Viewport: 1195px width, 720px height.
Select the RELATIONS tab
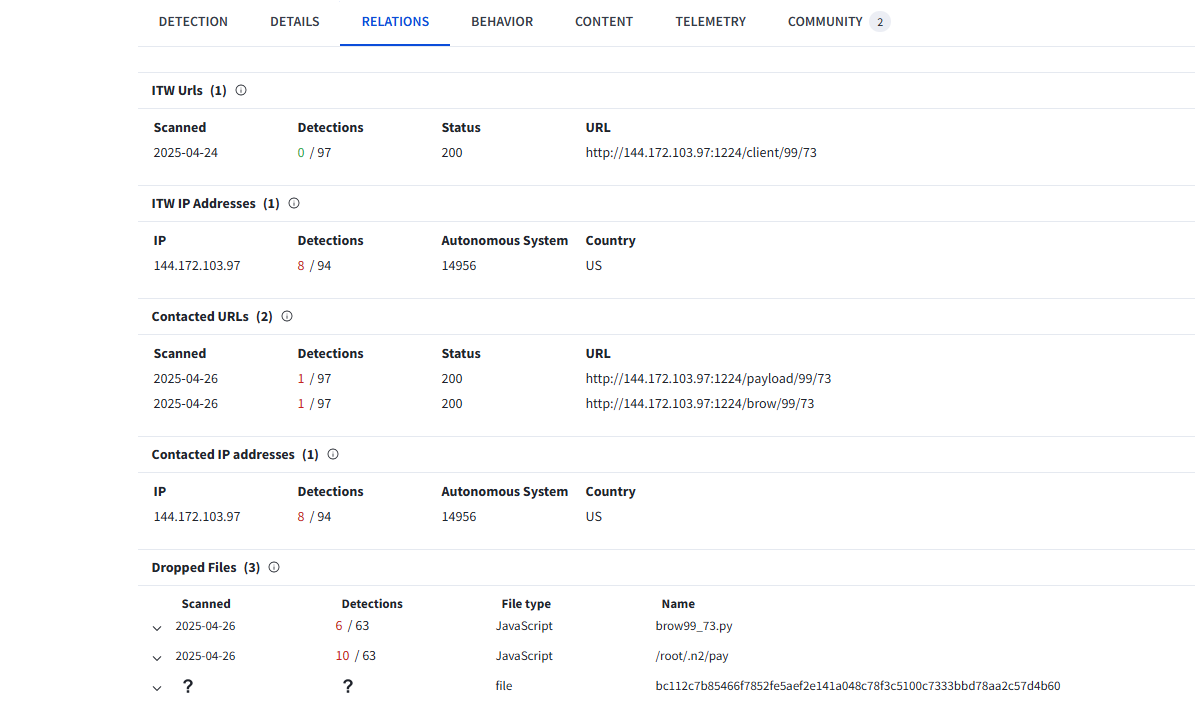[395, 22]
